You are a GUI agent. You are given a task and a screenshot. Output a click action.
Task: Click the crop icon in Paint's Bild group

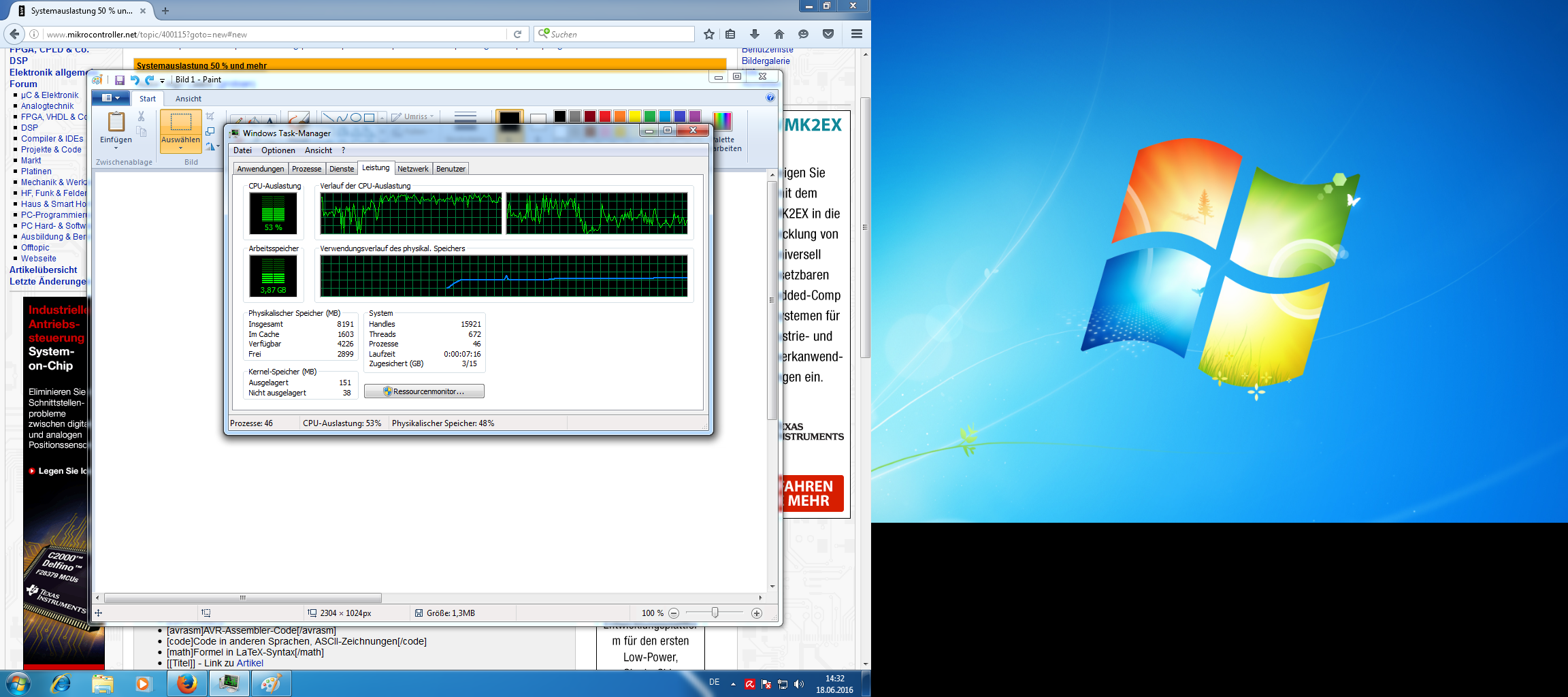[x=210, y=116]
